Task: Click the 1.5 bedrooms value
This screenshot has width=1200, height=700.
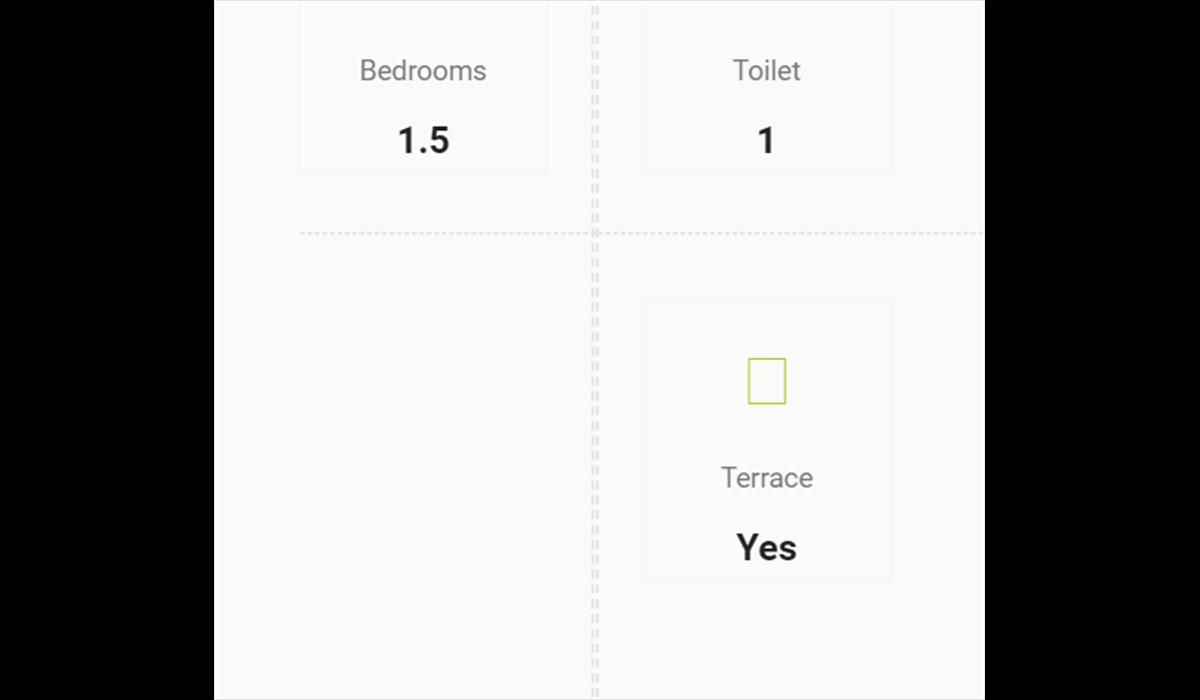Action: (x=423, y=141)
